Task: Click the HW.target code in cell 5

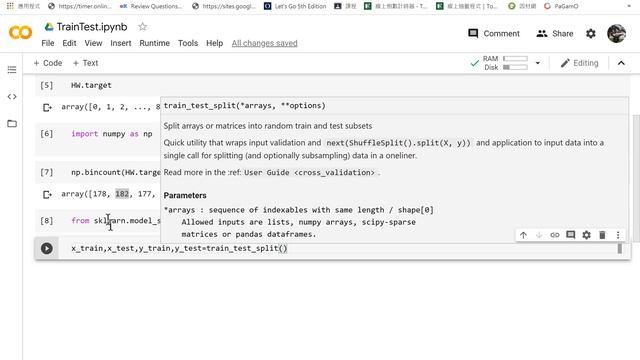Action: point(91,85)
